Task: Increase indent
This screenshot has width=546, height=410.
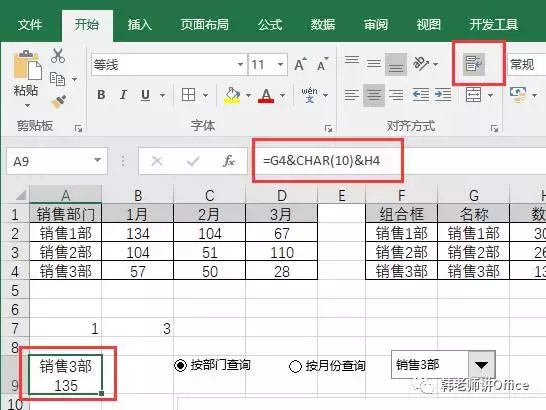Action: pyautogui.click(x=443, y=95)
